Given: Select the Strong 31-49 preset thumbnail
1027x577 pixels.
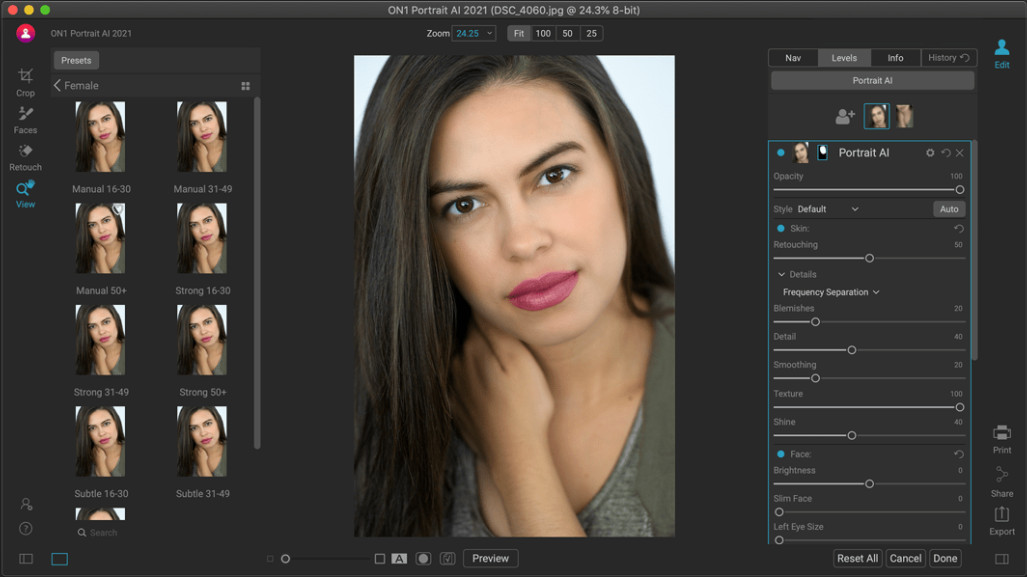Looking at the screenshot, I should (100, 340).
